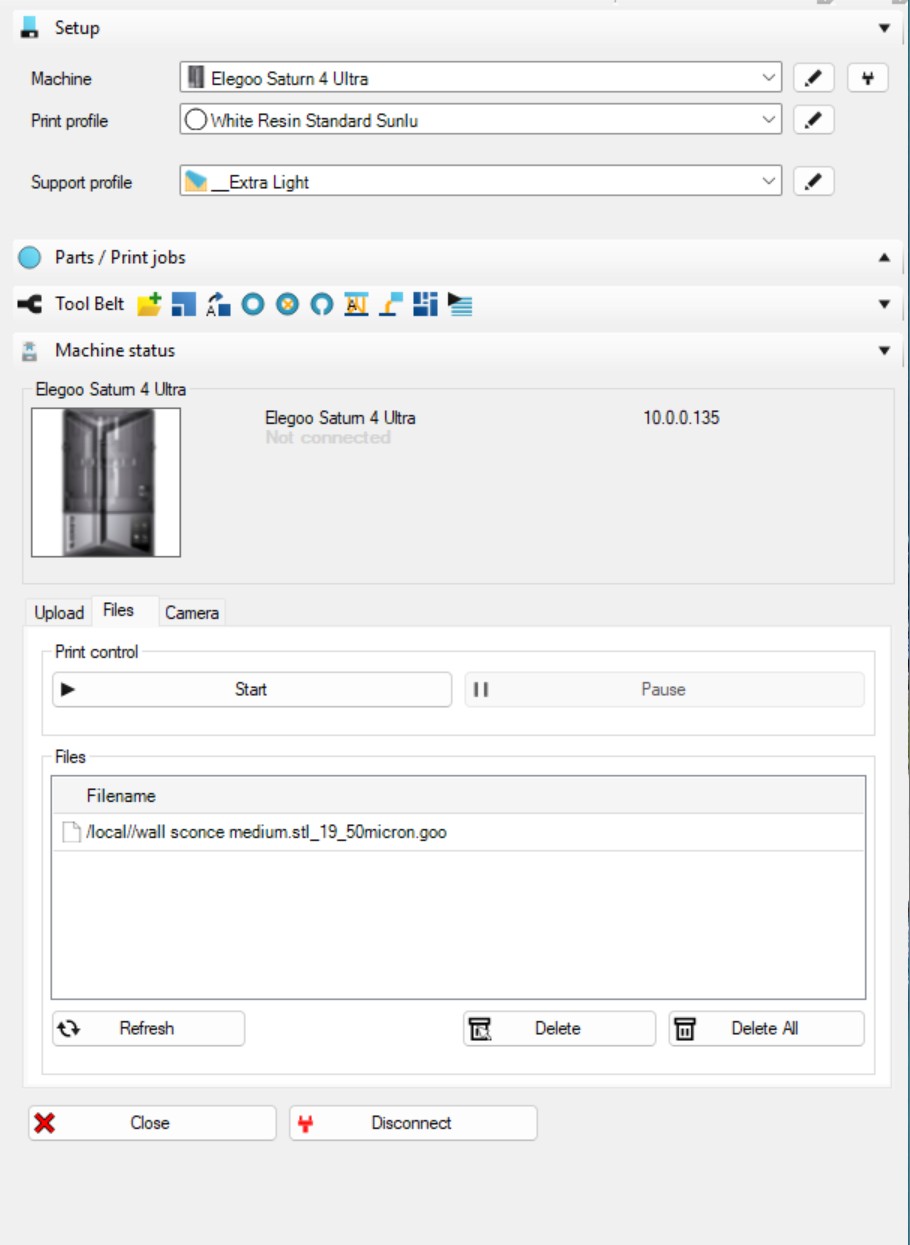910x1245 pixels.
Task: Click the IP address 10.0.0.135
Action: pos(681,418)
